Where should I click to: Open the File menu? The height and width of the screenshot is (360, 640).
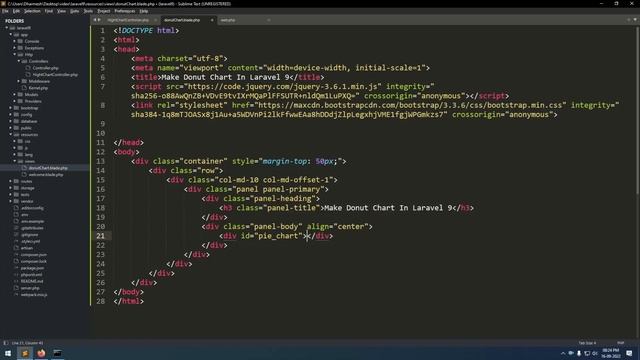(x=5, y=11)
